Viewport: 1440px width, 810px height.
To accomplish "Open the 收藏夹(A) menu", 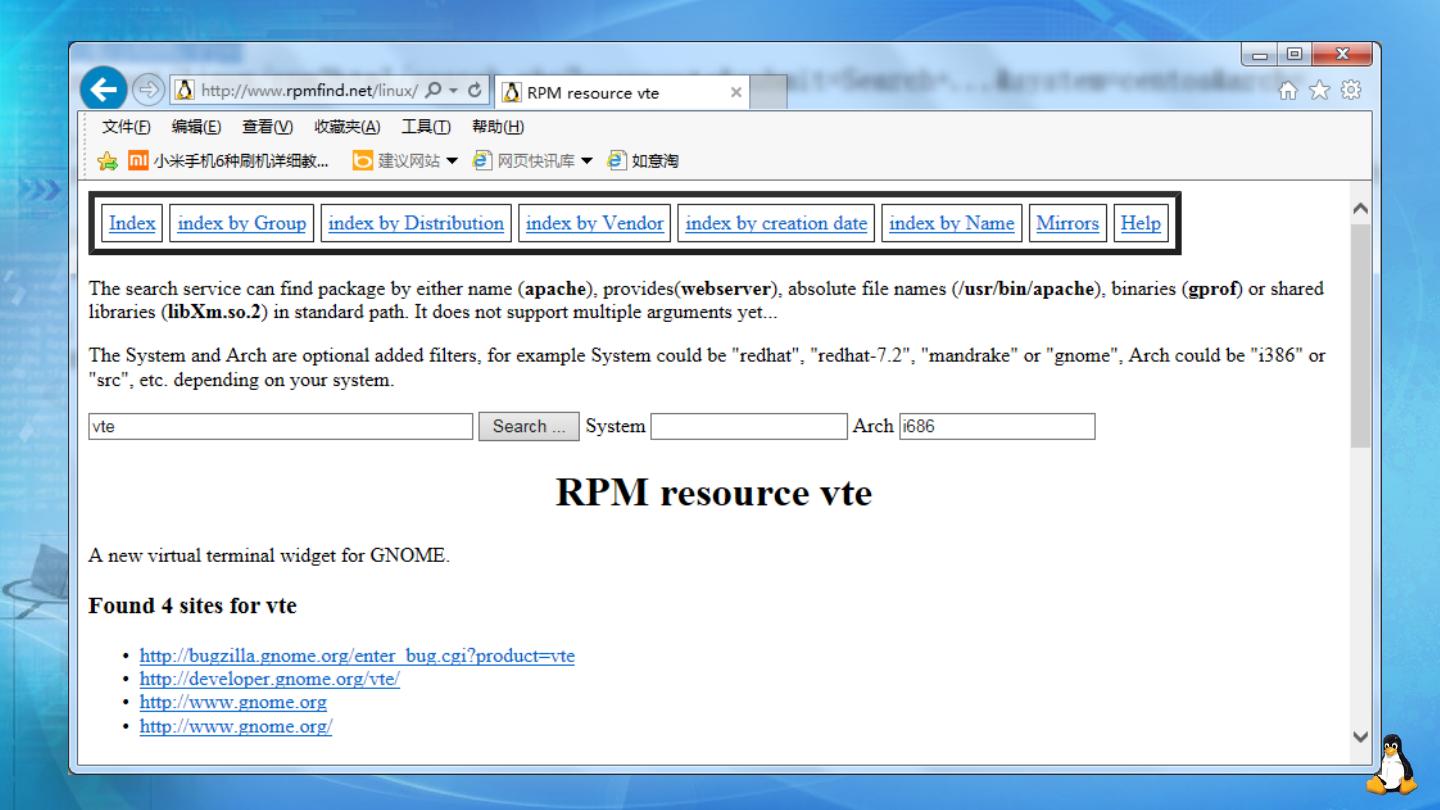I will pyautogui.click(x=347, y=127).
